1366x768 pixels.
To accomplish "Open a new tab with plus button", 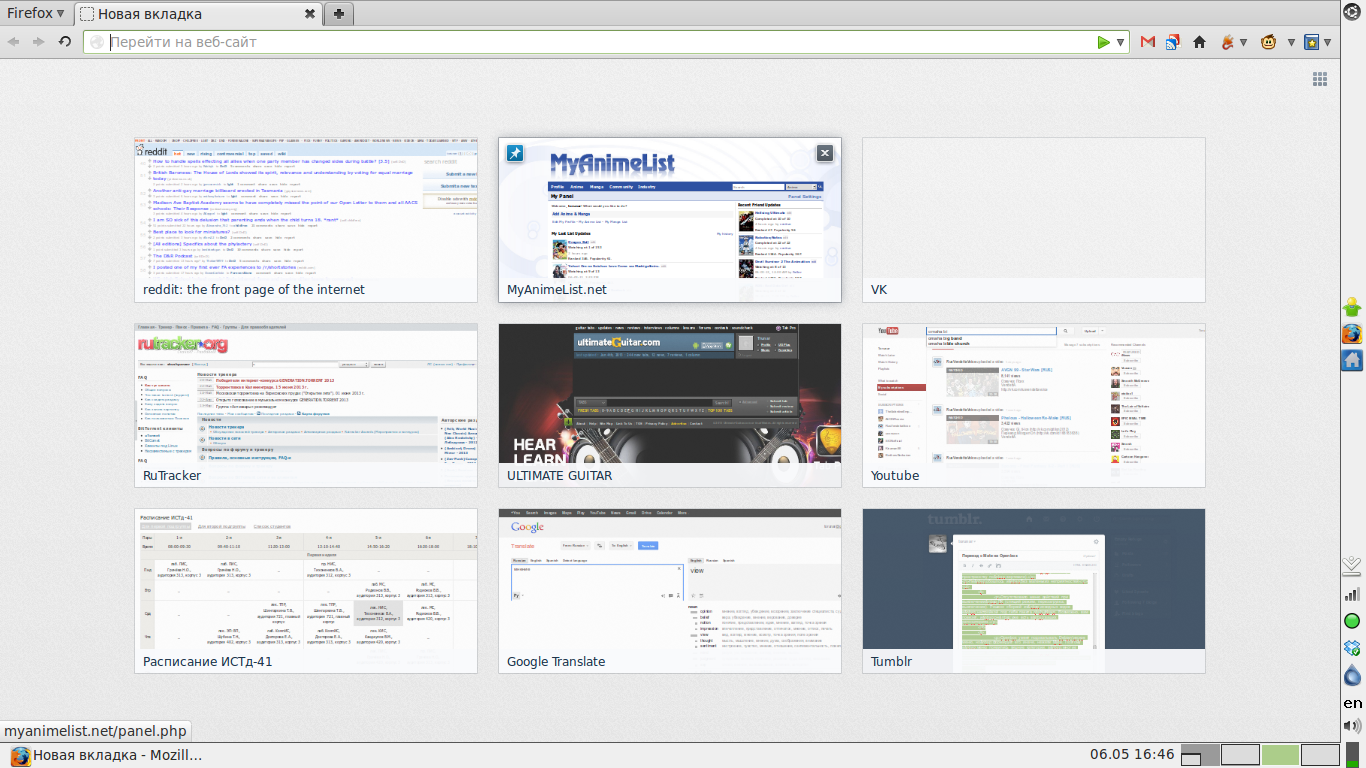I will click(x=339, y=14).
